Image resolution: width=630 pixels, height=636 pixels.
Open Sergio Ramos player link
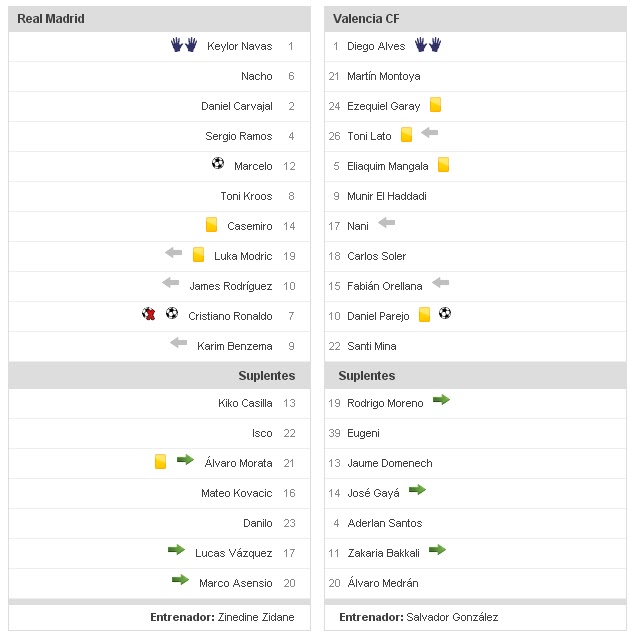(x=238, y=136)
